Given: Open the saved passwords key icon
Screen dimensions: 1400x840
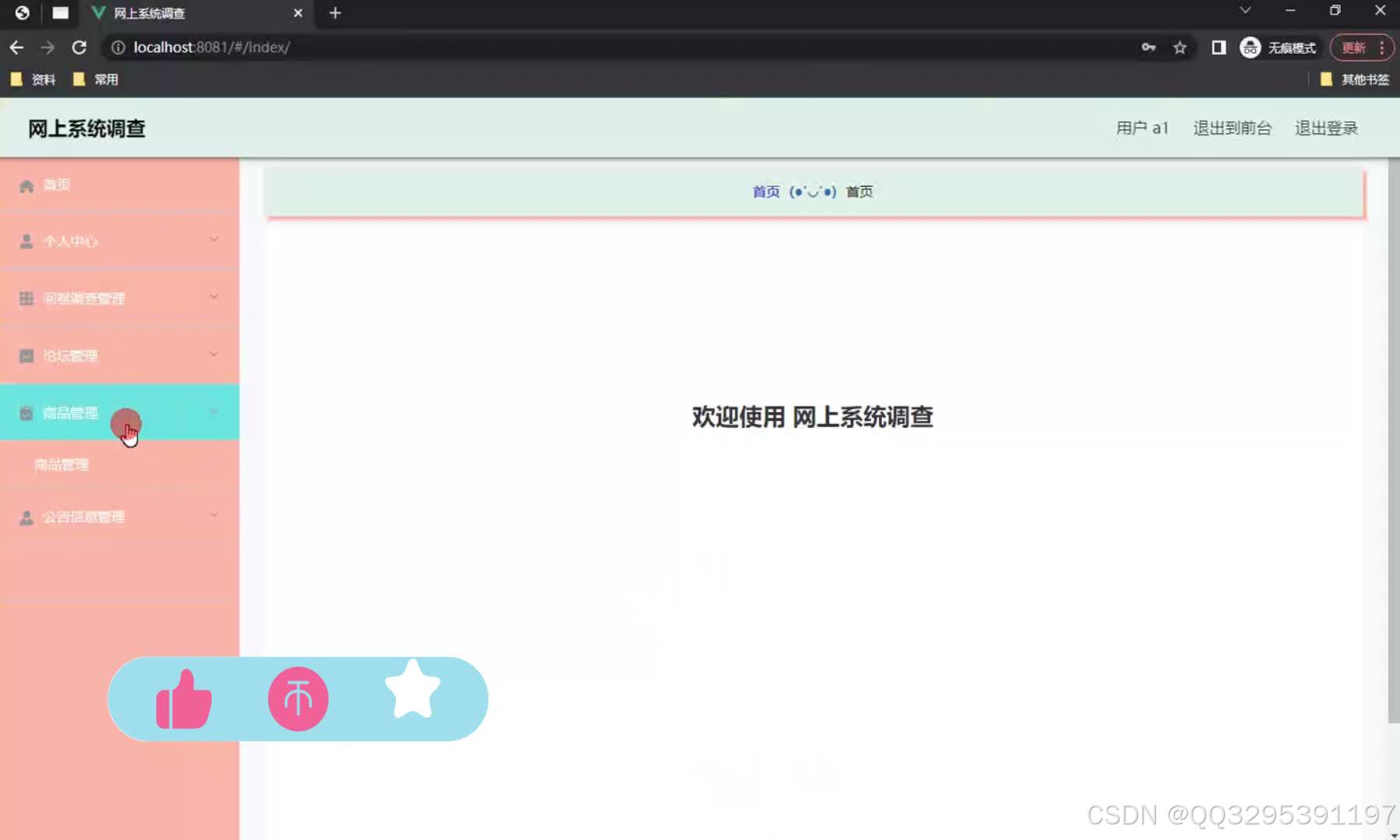Looking at the screenshot, I should [1149, 47].
